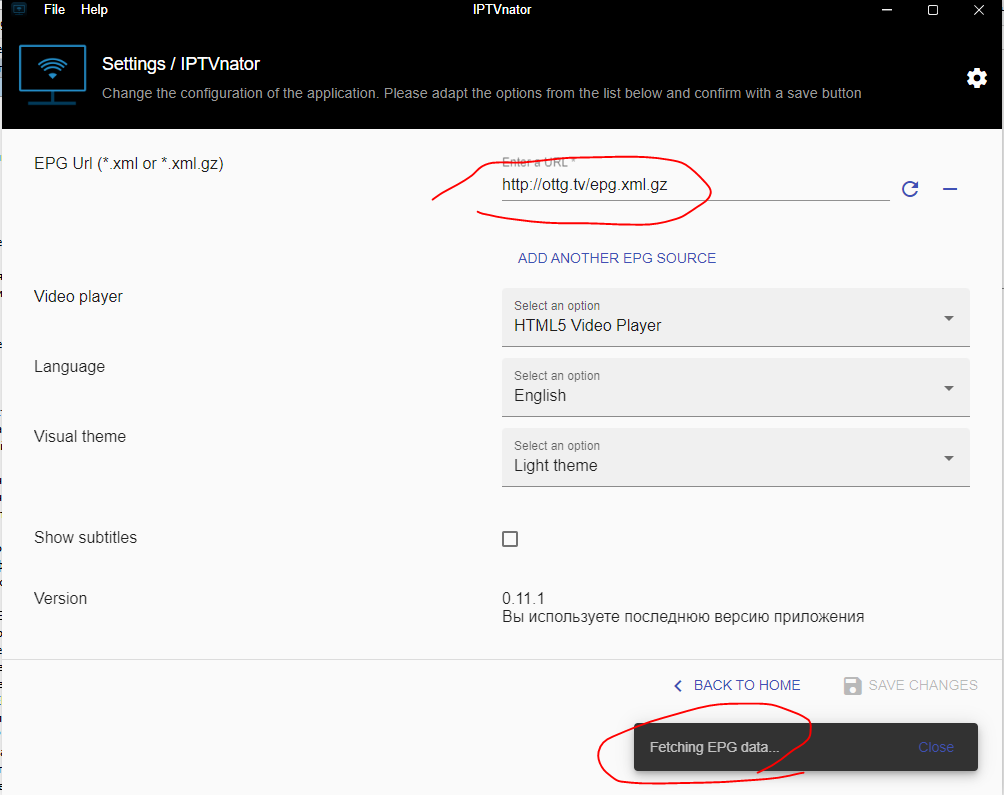
Task: Click the back chevron icon
Action: pos(678,686)
